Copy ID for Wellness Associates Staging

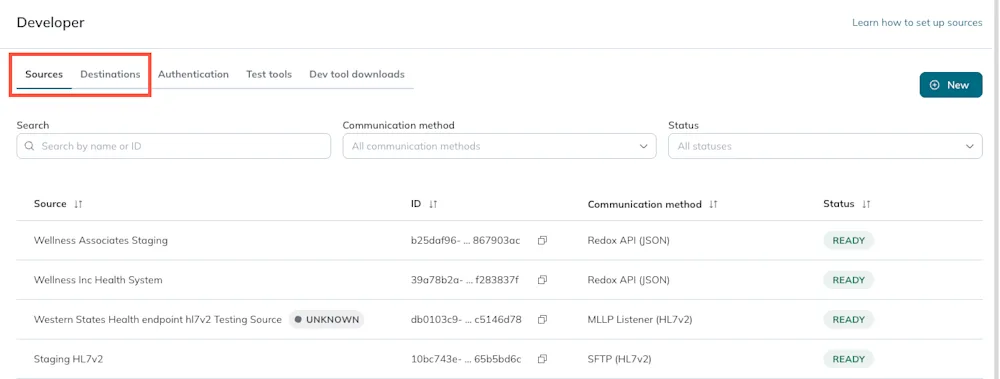pyautogui.click(x=542, y=241)
